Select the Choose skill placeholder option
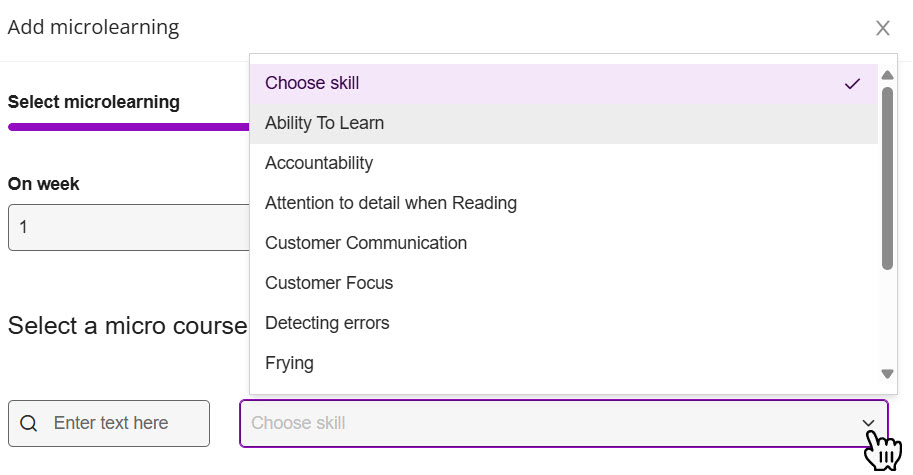The image size is (913, 475). pyautogui.click(x=564, y=84)
